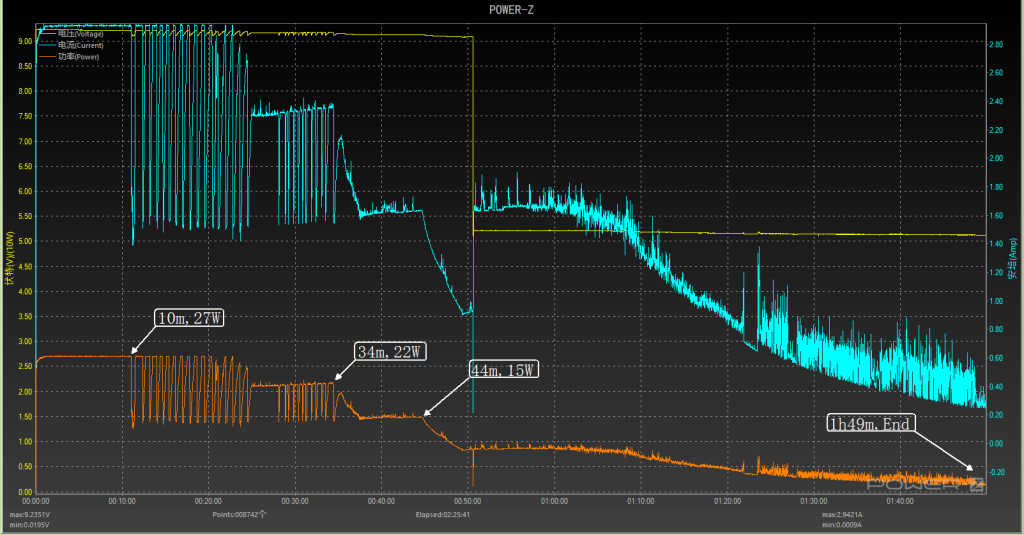Click the min:0.0195V status readout
Image resolution: width=1024 pixels, height=535 pixels.
click(29, 525)
